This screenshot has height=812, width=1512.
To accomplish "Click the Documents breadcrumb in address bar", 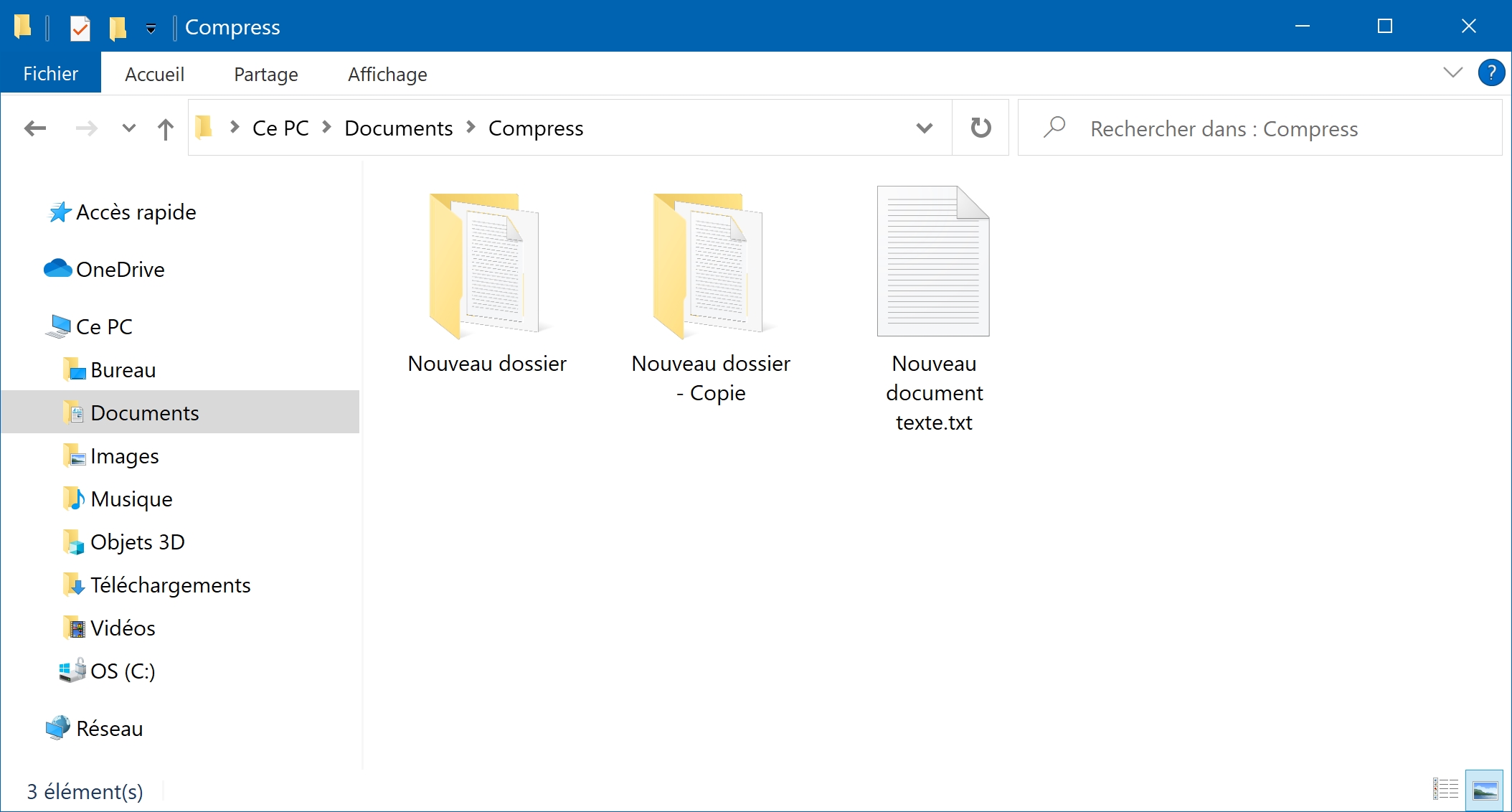I will point(399,128).
